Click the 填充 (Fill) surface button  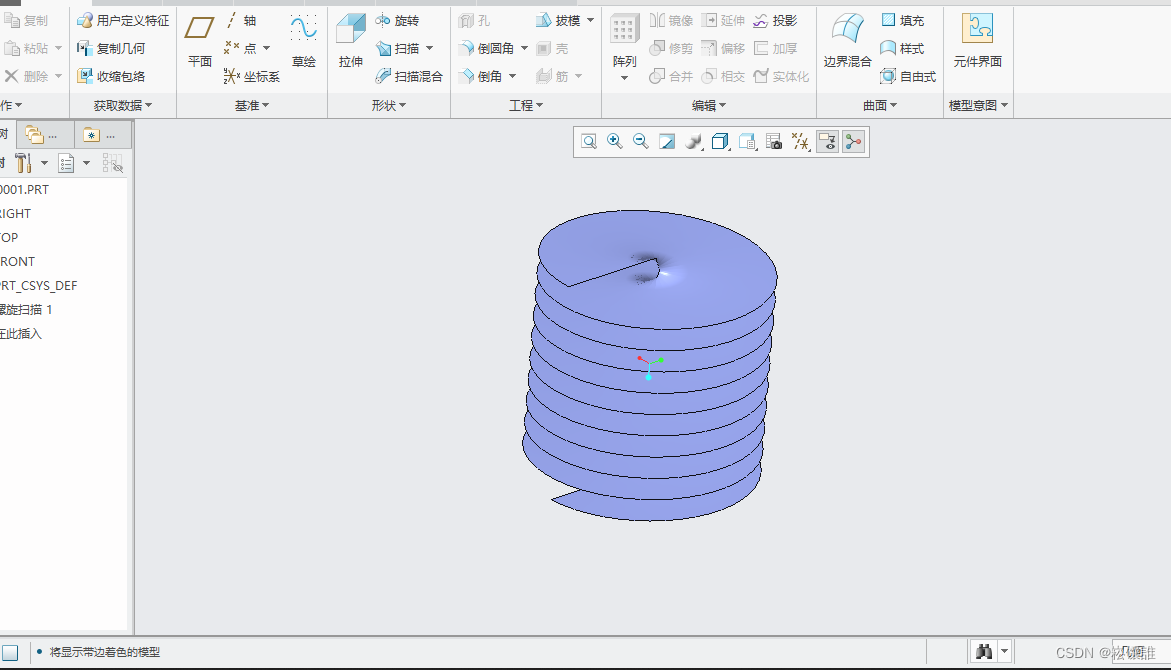(901, 20)
